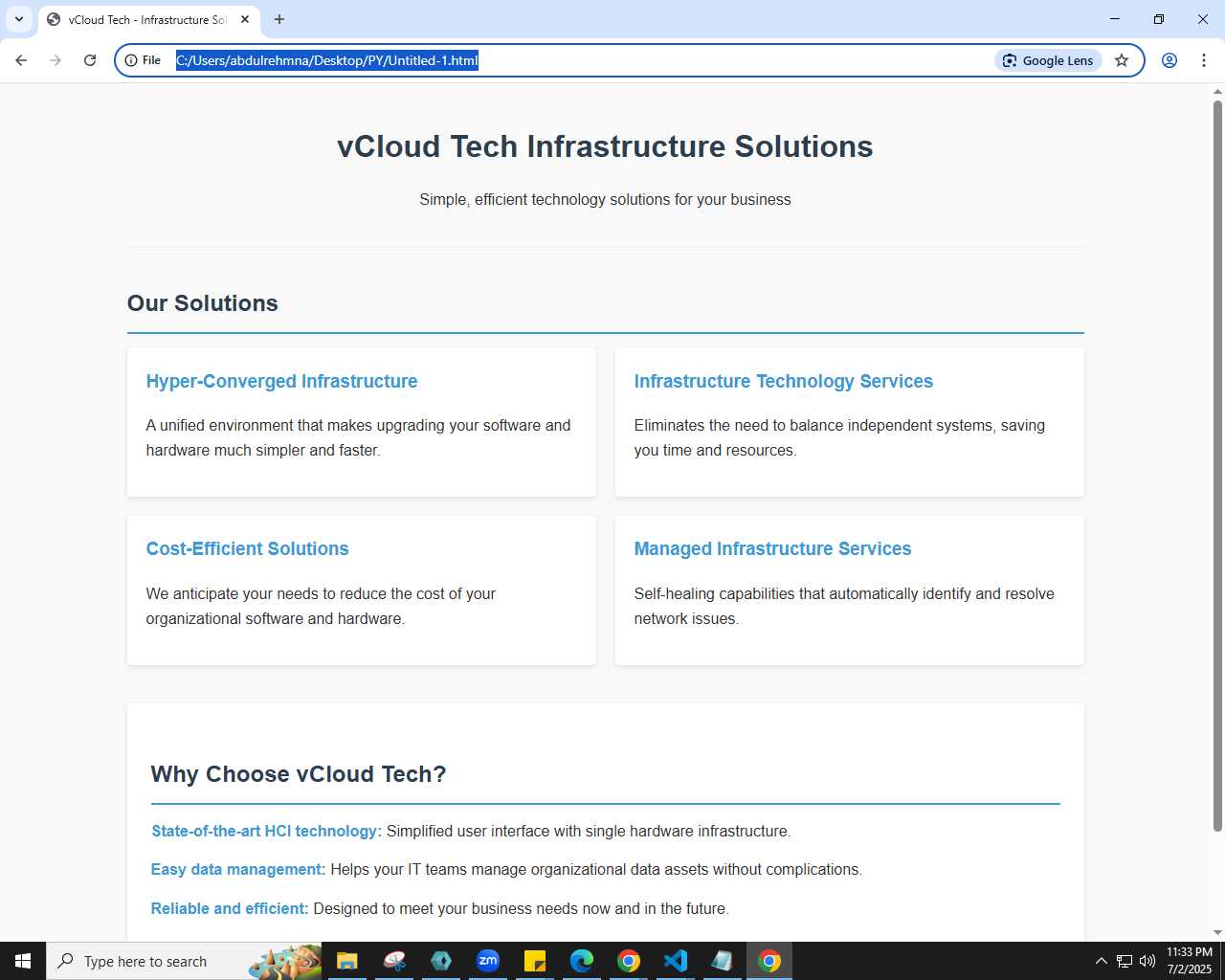1225x980 pixels.
Task: Open a new tab with the plus button
Action: tap(279, 19)
